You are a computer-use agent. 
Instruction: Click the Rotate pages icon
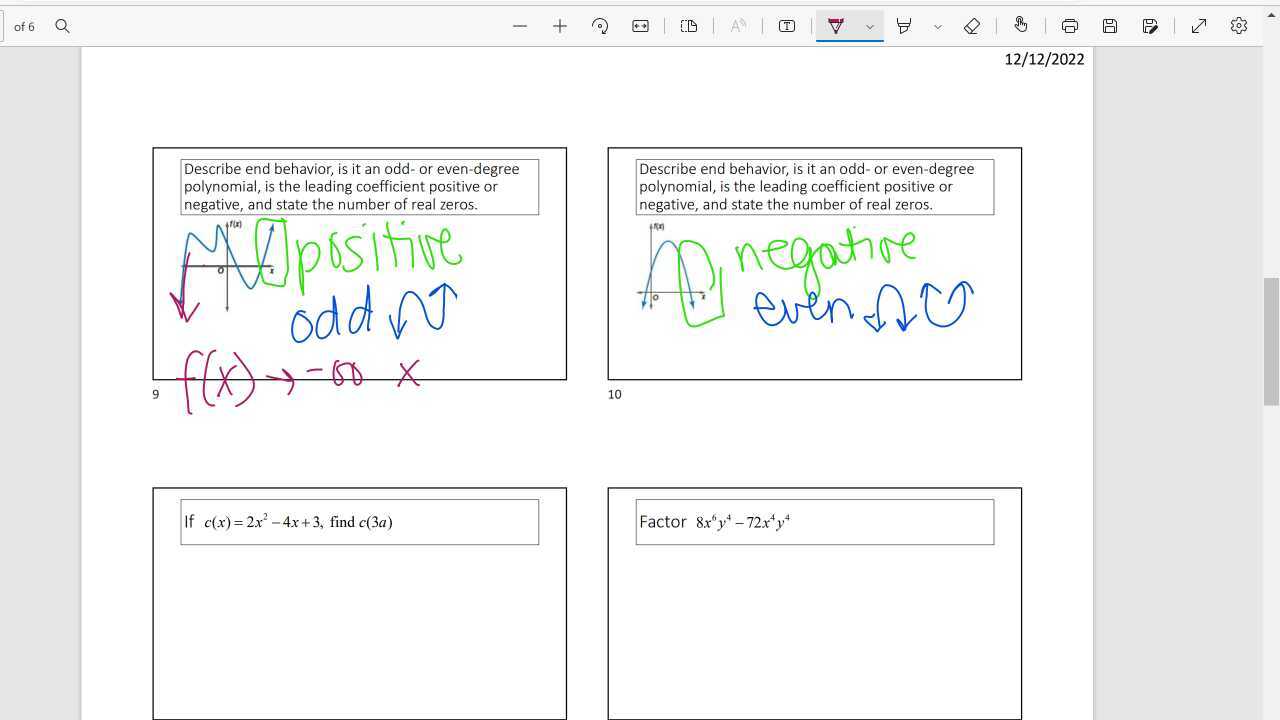coord(601,26)
